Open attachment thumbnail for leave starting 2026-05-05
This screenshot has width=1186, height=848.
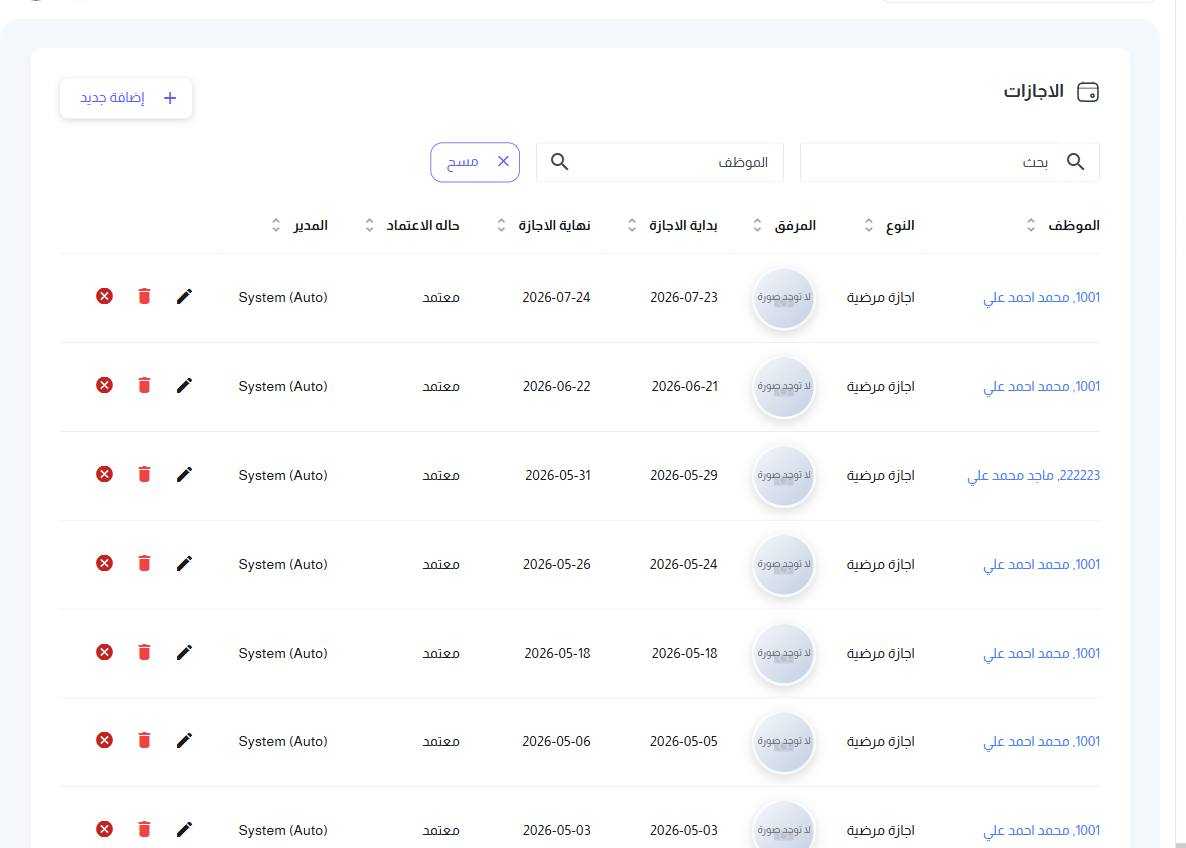coord(784,741)
